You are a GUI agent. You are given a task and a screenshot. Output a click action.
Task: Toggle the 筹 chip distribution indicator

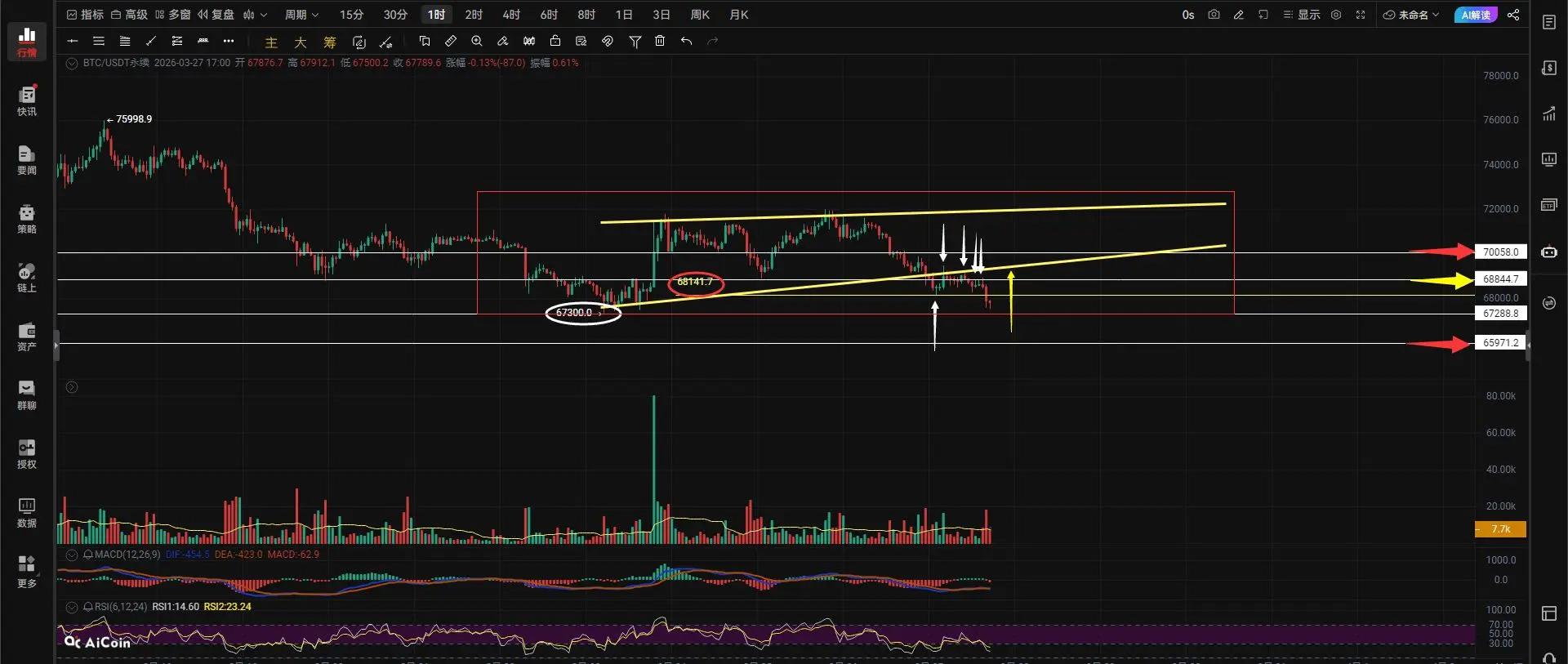coord(330,42)
